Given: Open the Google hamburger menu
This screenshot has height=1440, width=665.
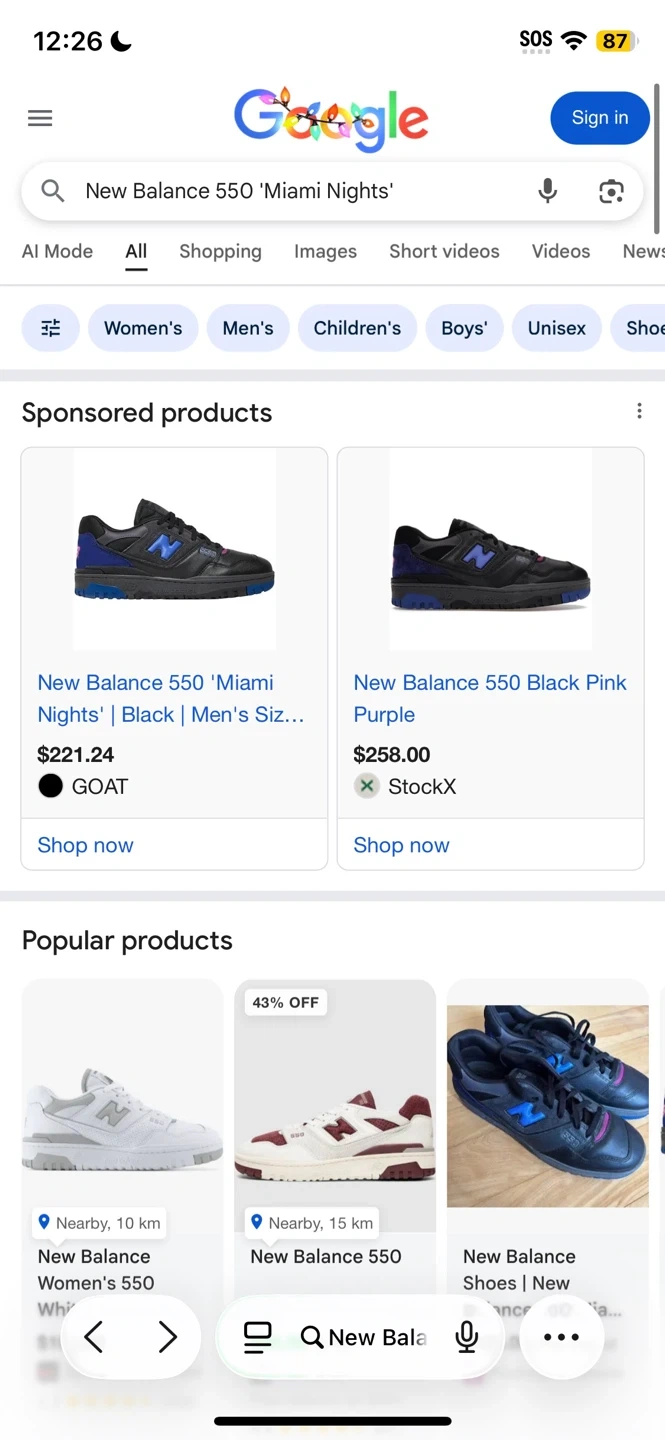Looking at the screenshot, I should click(x=40, y=119).
